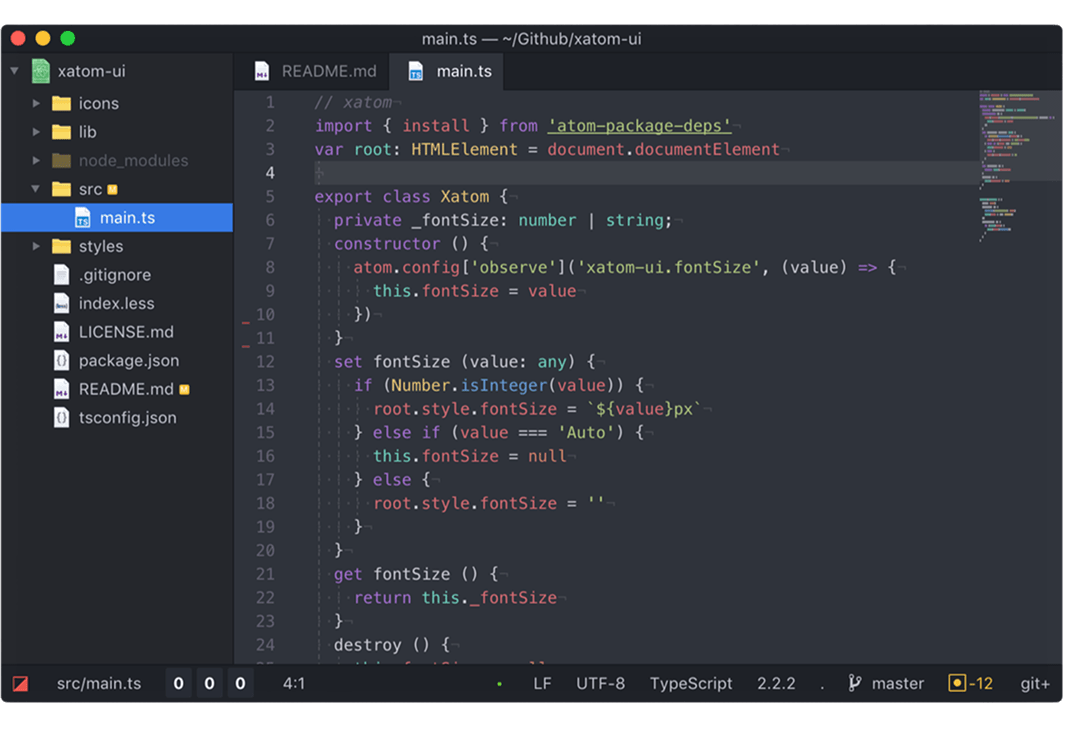This screenshot has height=737, width=1066.
Task: Click the green macOS zoom button
Action: [x=67, y=39]
